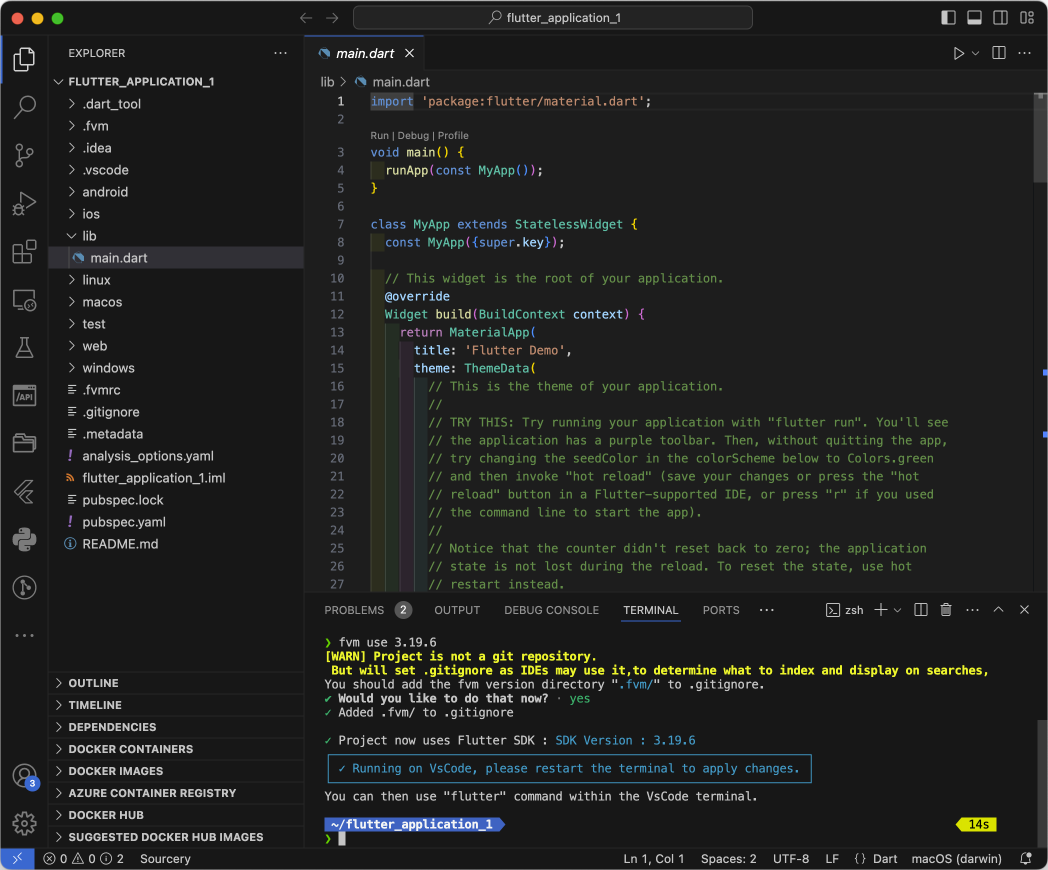Image resolution: width=1048 pixels, height=870 pixels.
Task: Click the Run CodeLens above main()
Action: 379,136
